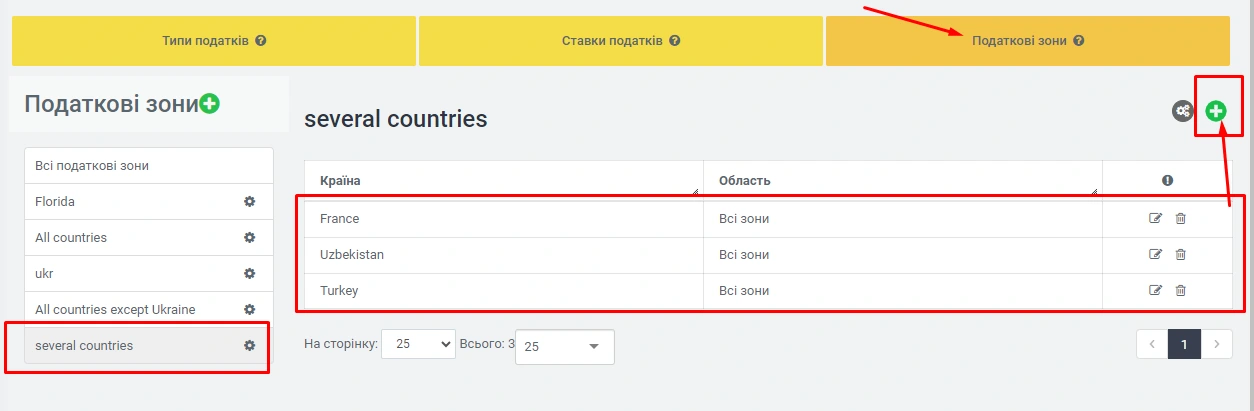Go to next page with the right chevron
The width and height of the screenshot is (1254, 411).
coord(1216,344)
